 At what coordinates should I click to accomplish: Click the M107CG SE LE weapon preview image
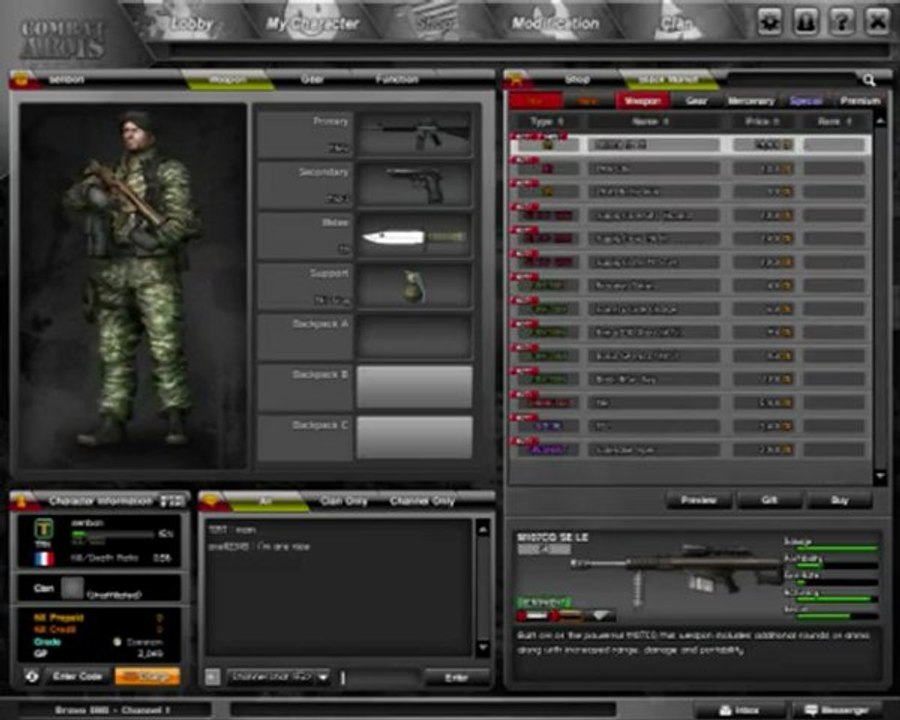point(677,574)
